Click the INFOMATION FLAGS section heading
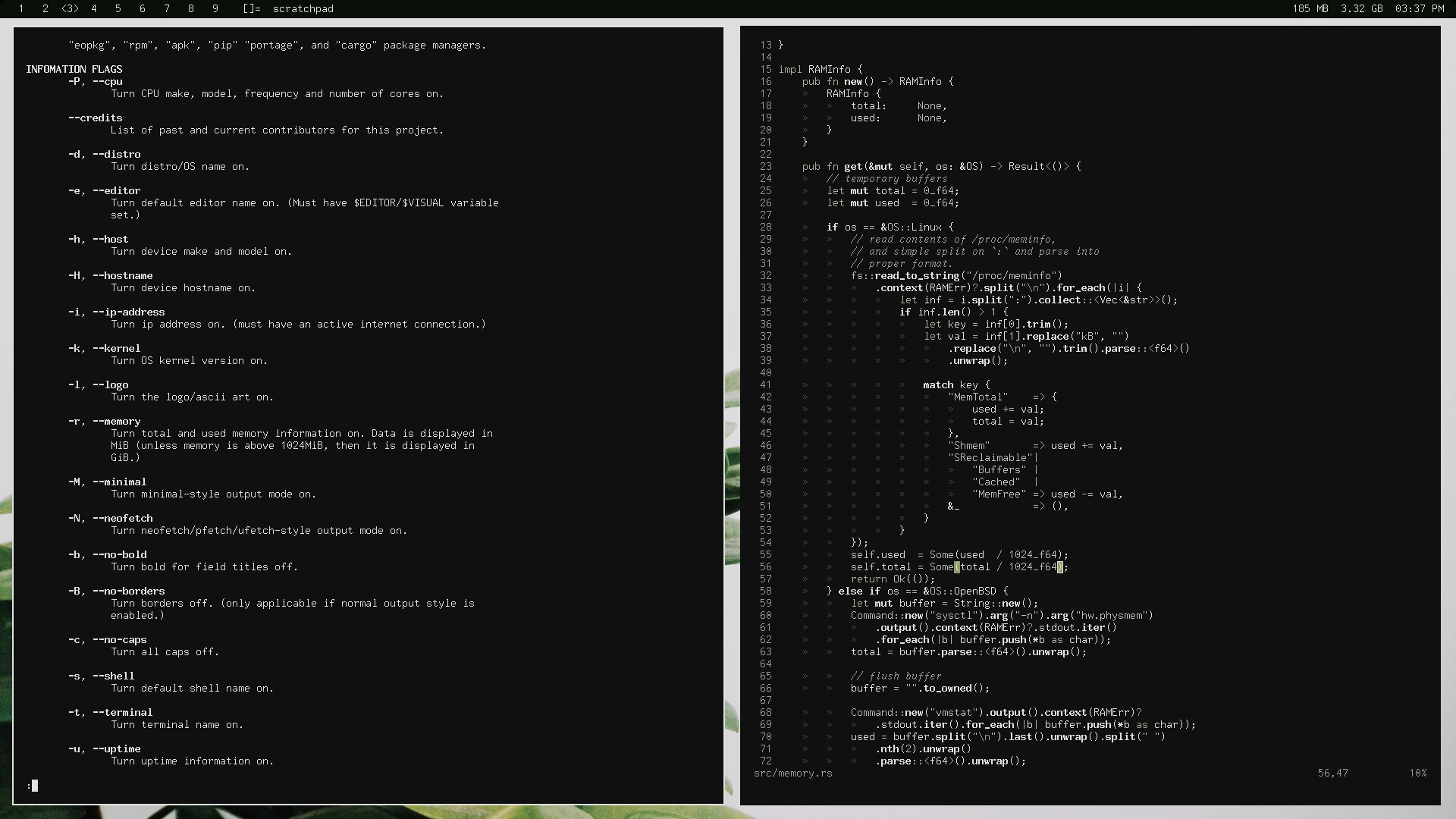Image resolution: width=1456 pixels, height=819 pixels. [74, 69]
